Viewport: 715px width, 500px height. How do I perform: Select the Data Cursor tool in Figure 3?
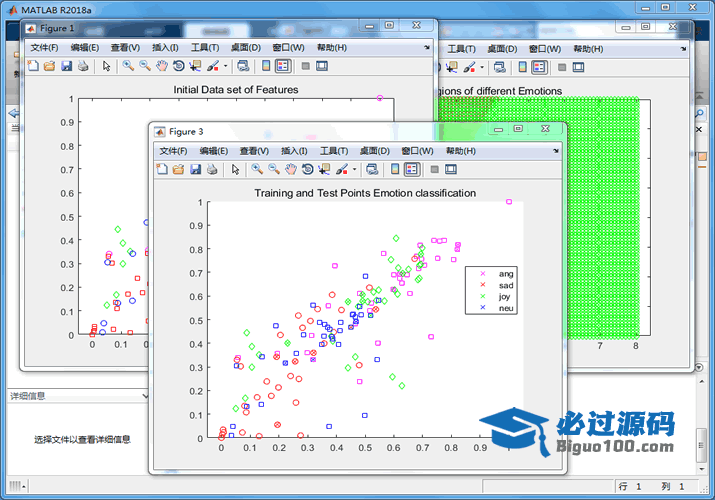click(324, 170)
